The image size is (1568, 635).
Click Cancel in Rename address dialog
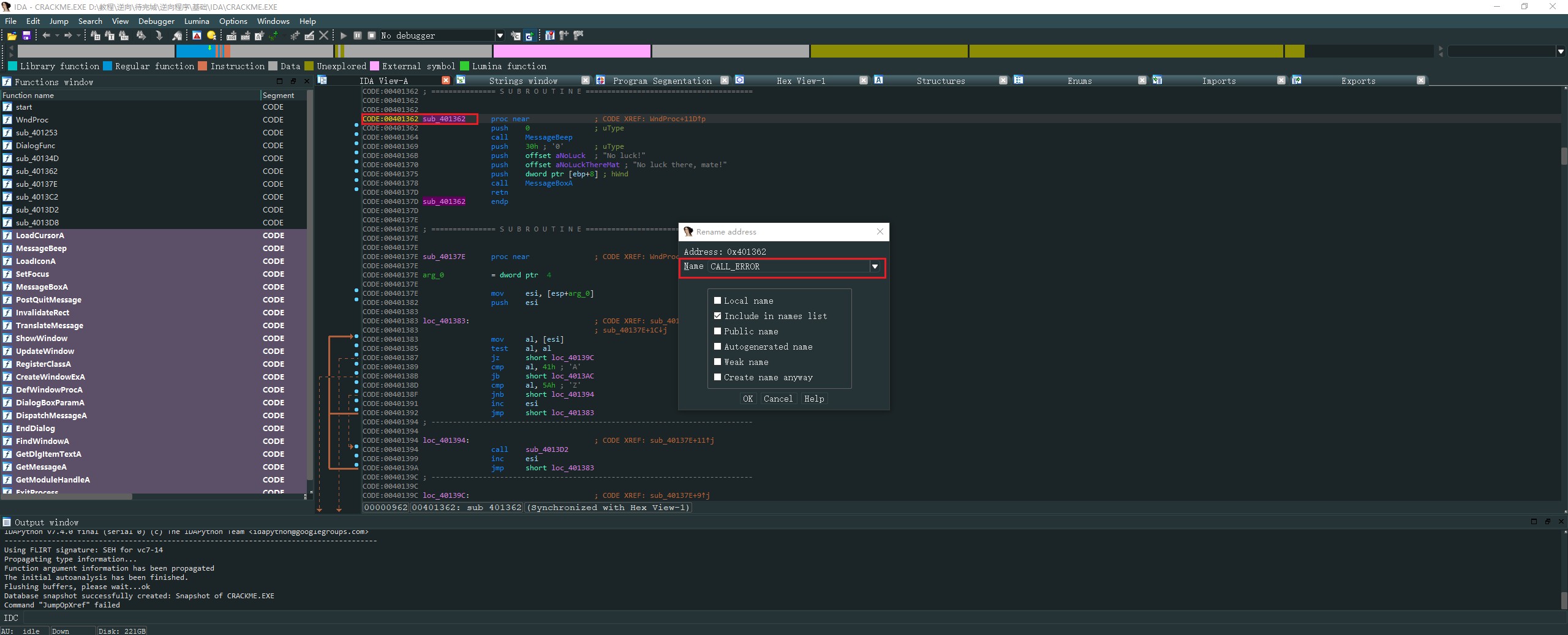coord(778,399)
